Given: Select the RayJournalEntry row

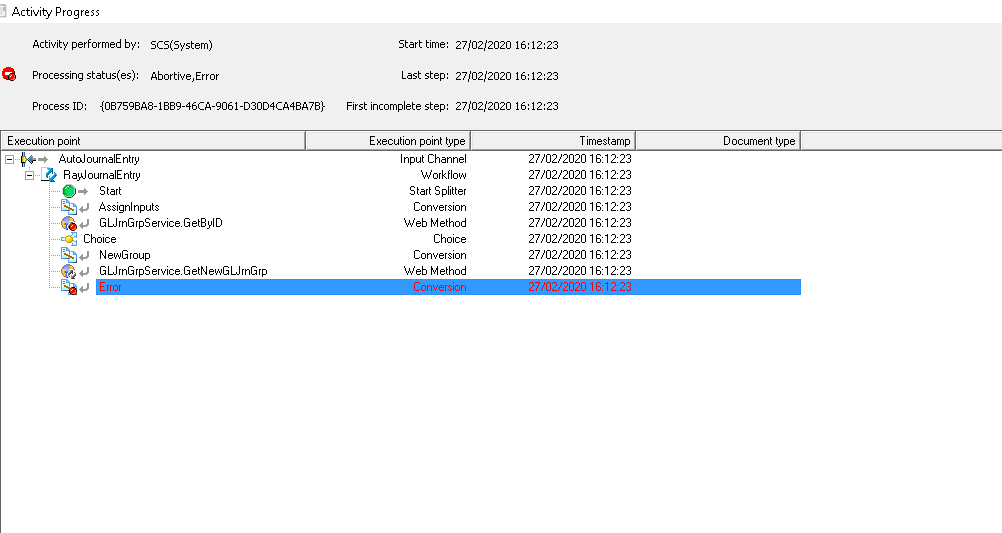Looking at the screenshot, I should coord(102,175).
